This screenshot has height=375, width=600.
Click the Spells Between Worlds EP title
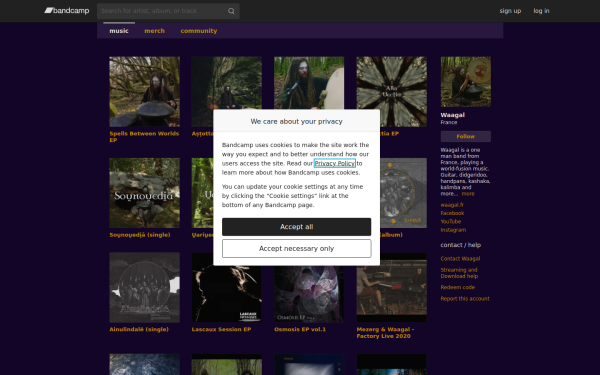[x=144, y=137]
